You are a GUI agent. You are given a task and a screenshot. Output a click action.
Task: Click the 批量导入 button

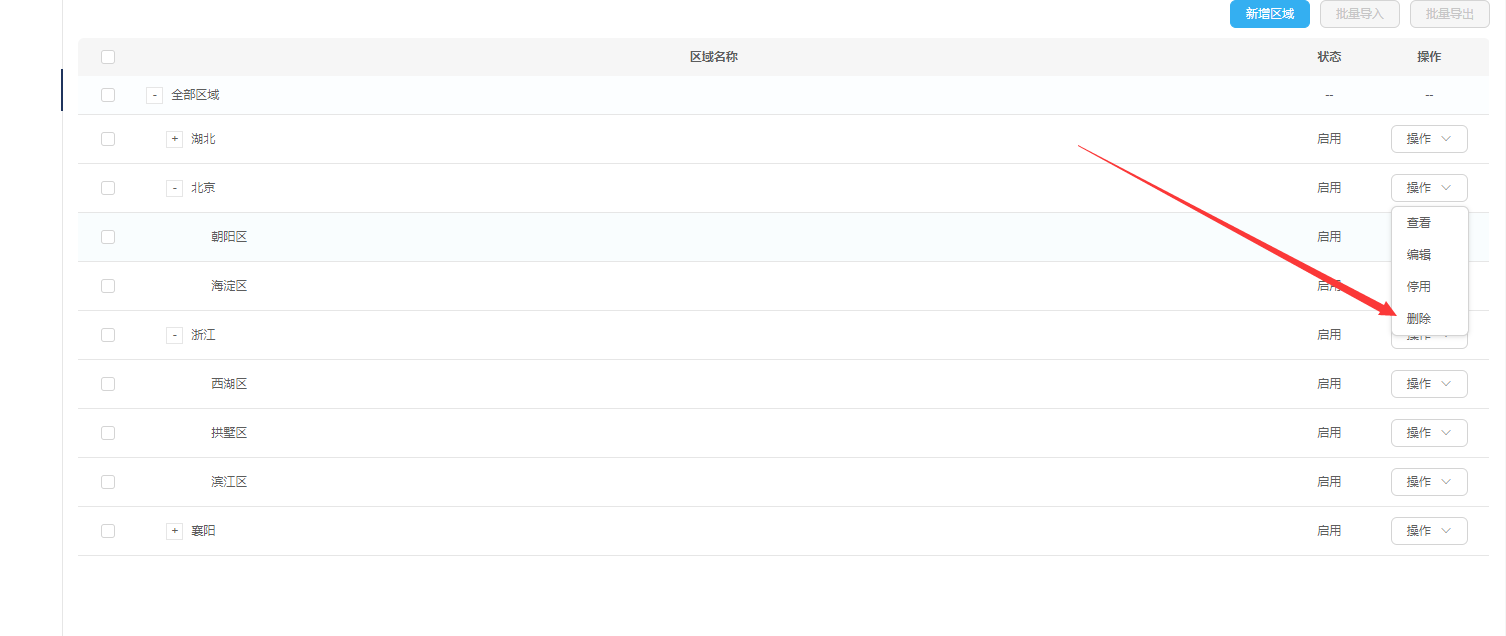pos(1359,14)
